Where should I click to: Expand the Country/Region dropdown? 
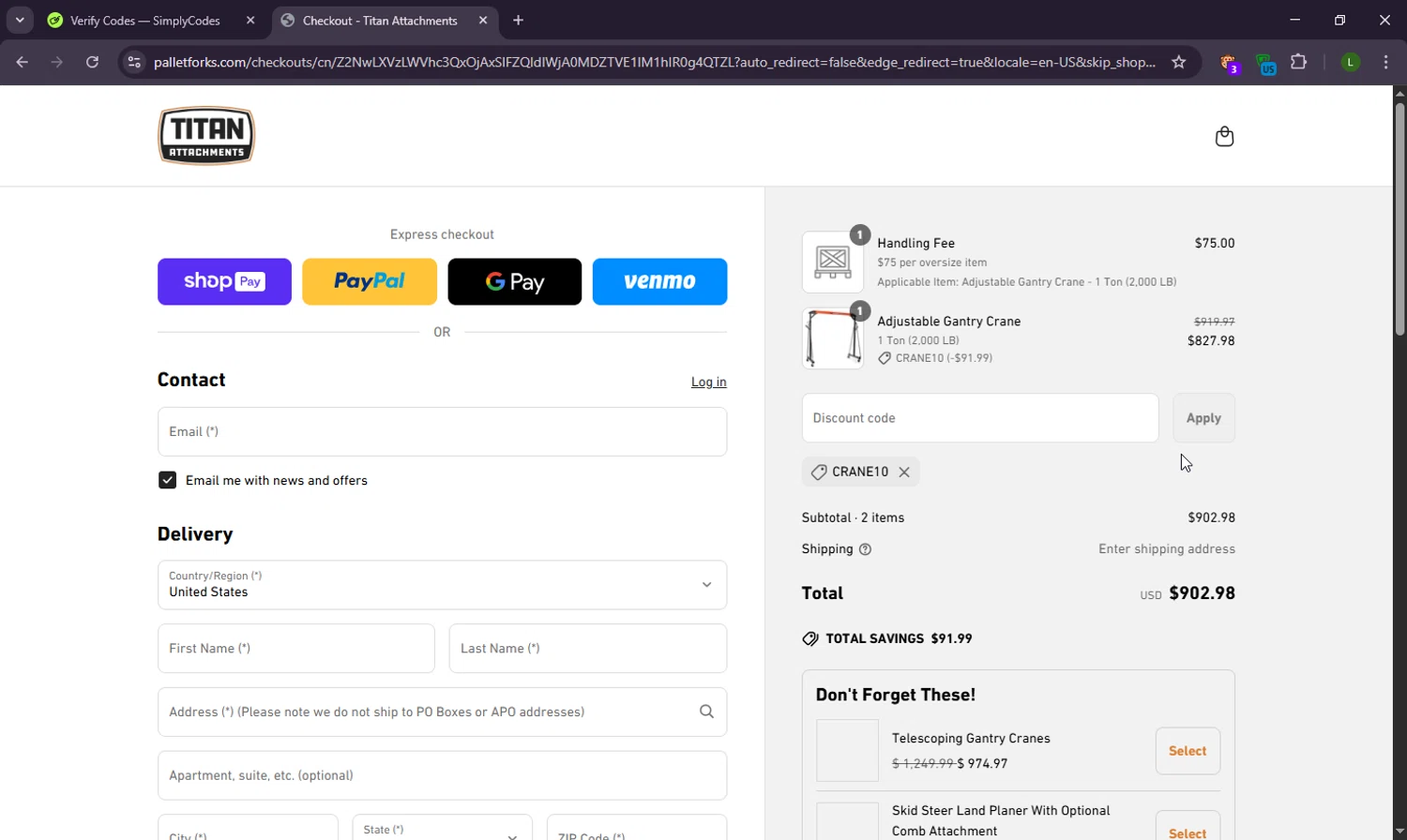[x=442, y=585]
